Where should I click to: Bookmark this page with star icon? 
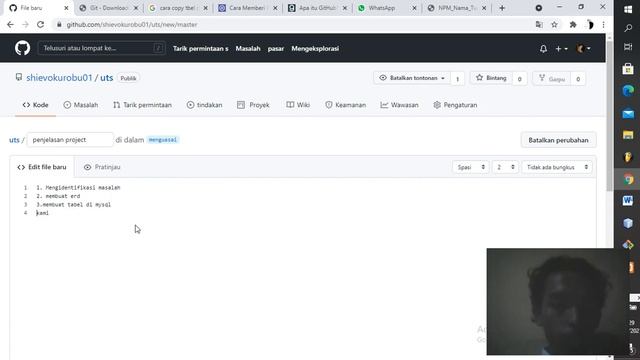coord(554,24)
